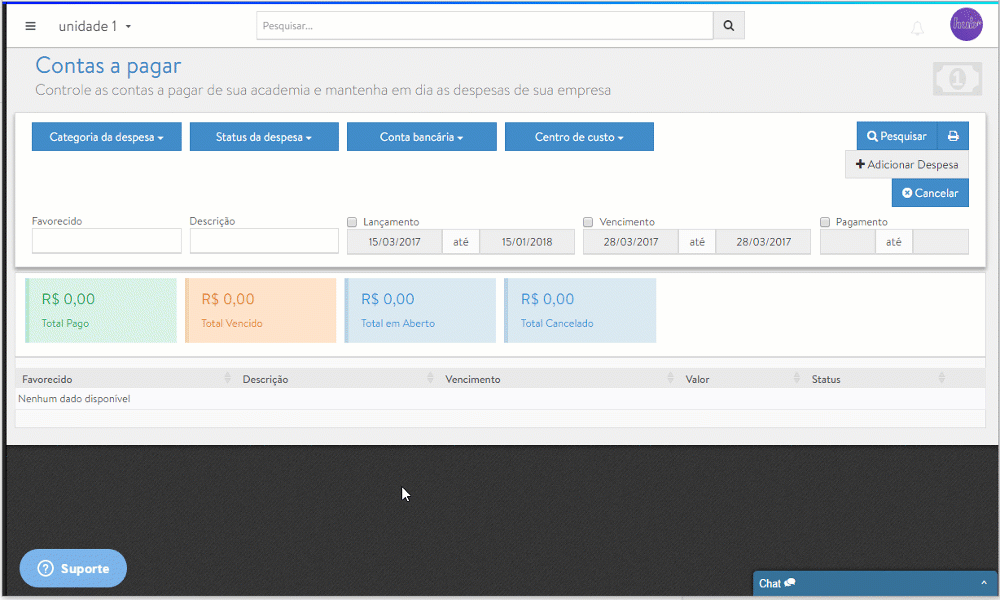1000x600 pixels.
Task: Open the Centro de custo dropdown
Action: click(579, 137)
